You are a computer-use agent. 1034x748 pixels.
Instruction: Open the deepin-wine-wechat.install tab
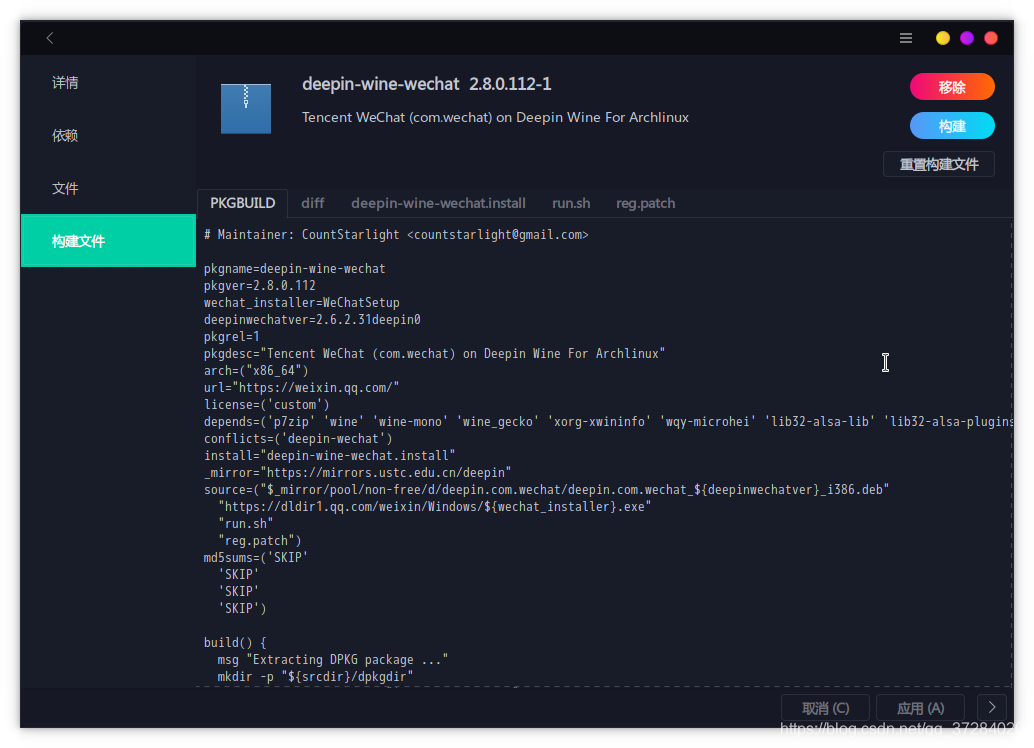(x=438, y=203)
